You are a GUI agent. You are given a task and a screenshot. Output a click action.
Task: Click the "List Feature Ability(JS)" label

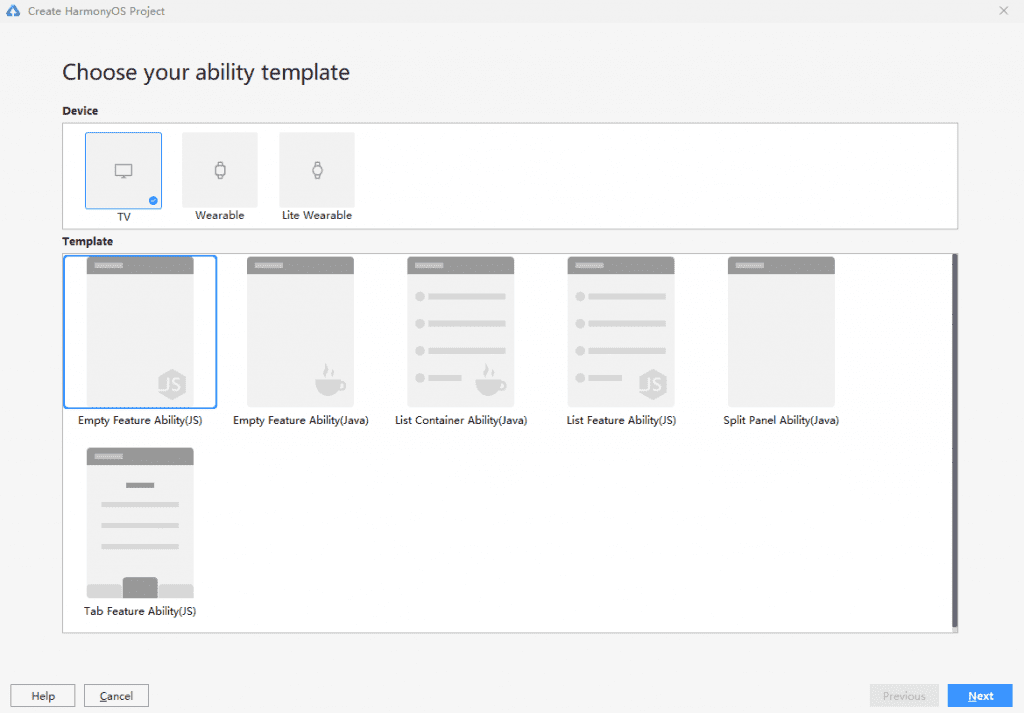tap(621, 420)
